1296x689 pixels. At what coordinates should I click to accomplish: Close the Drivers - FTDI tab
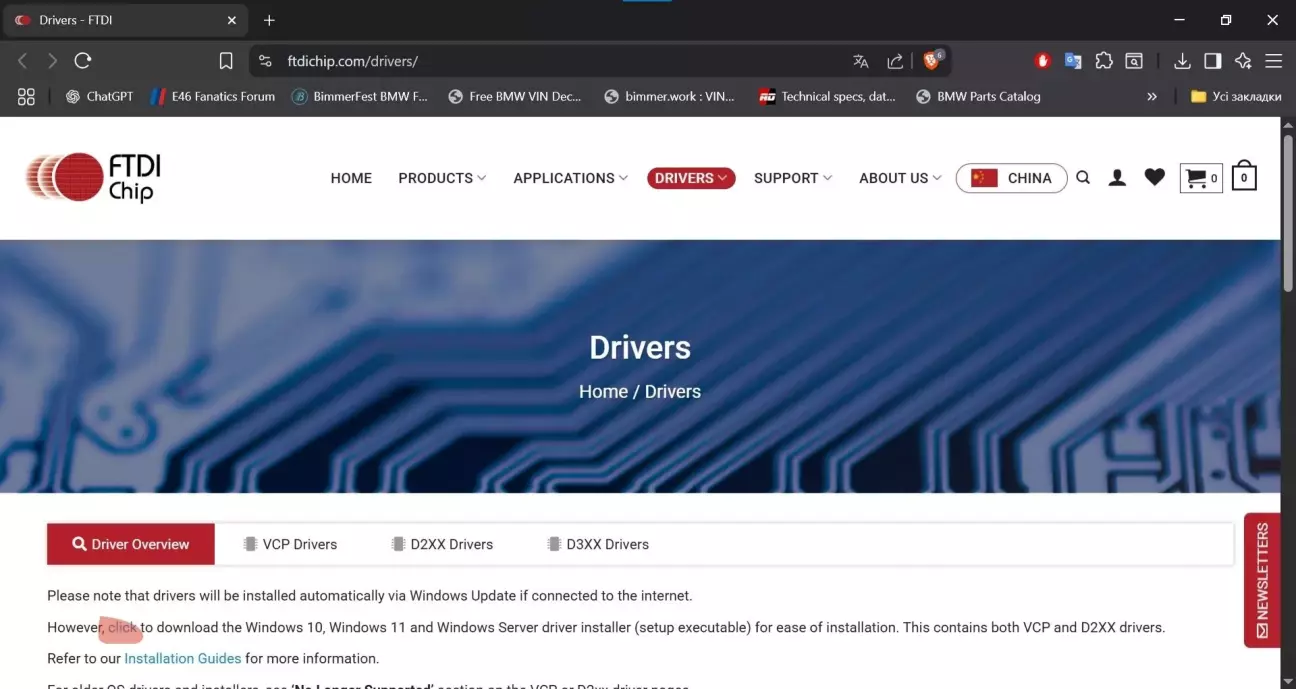232,20
